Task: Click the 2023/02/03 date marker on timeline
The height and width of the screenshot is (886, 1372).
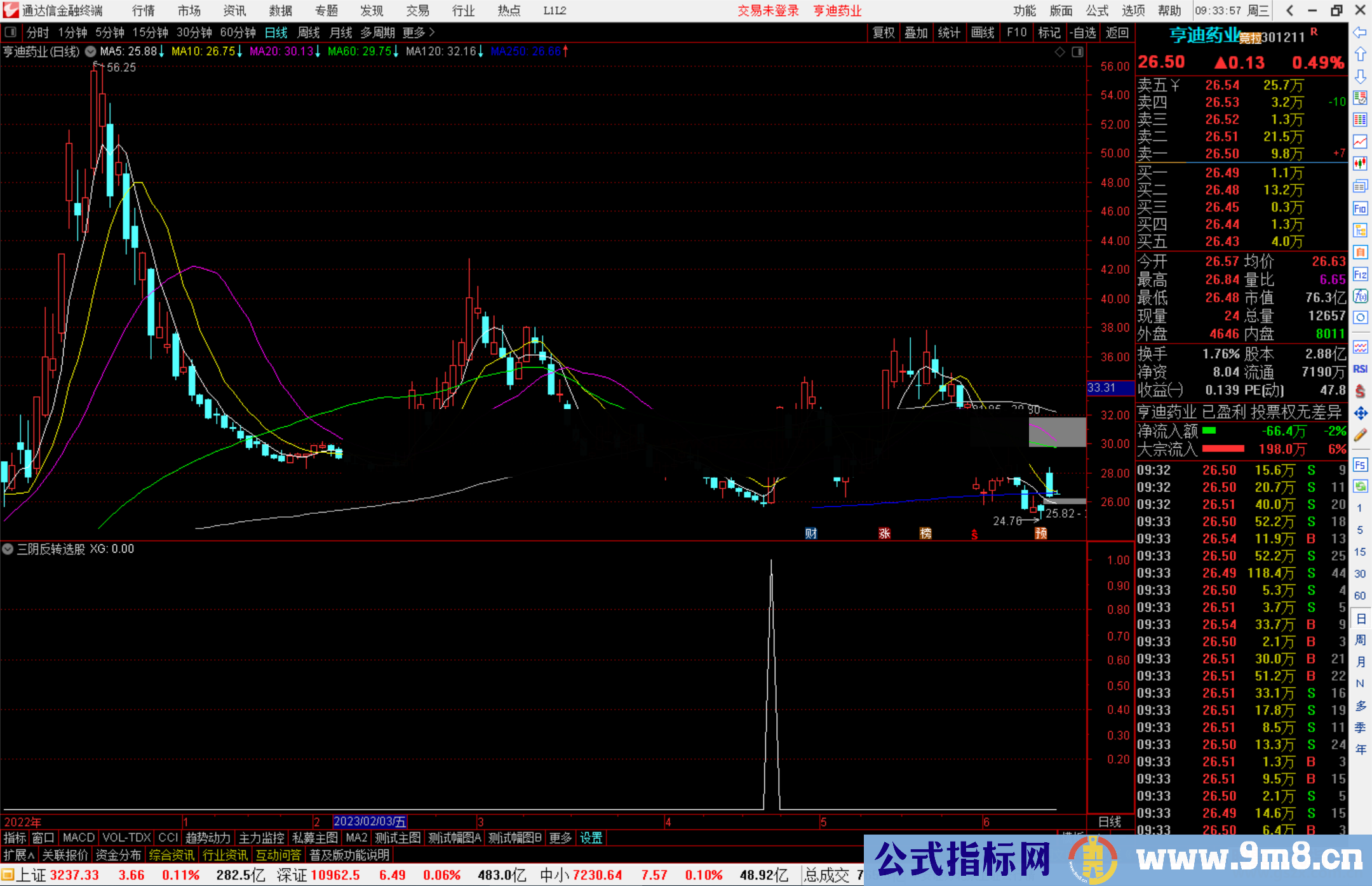Action: 369,821
